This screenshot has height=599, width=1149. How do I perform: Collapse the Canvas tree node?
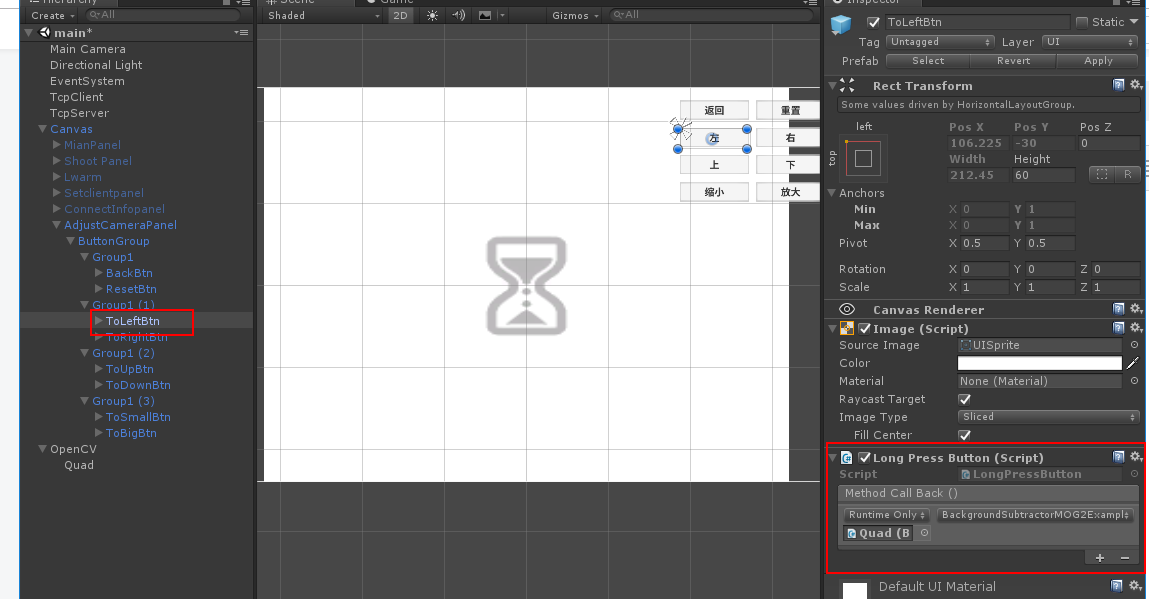point(43,129)
